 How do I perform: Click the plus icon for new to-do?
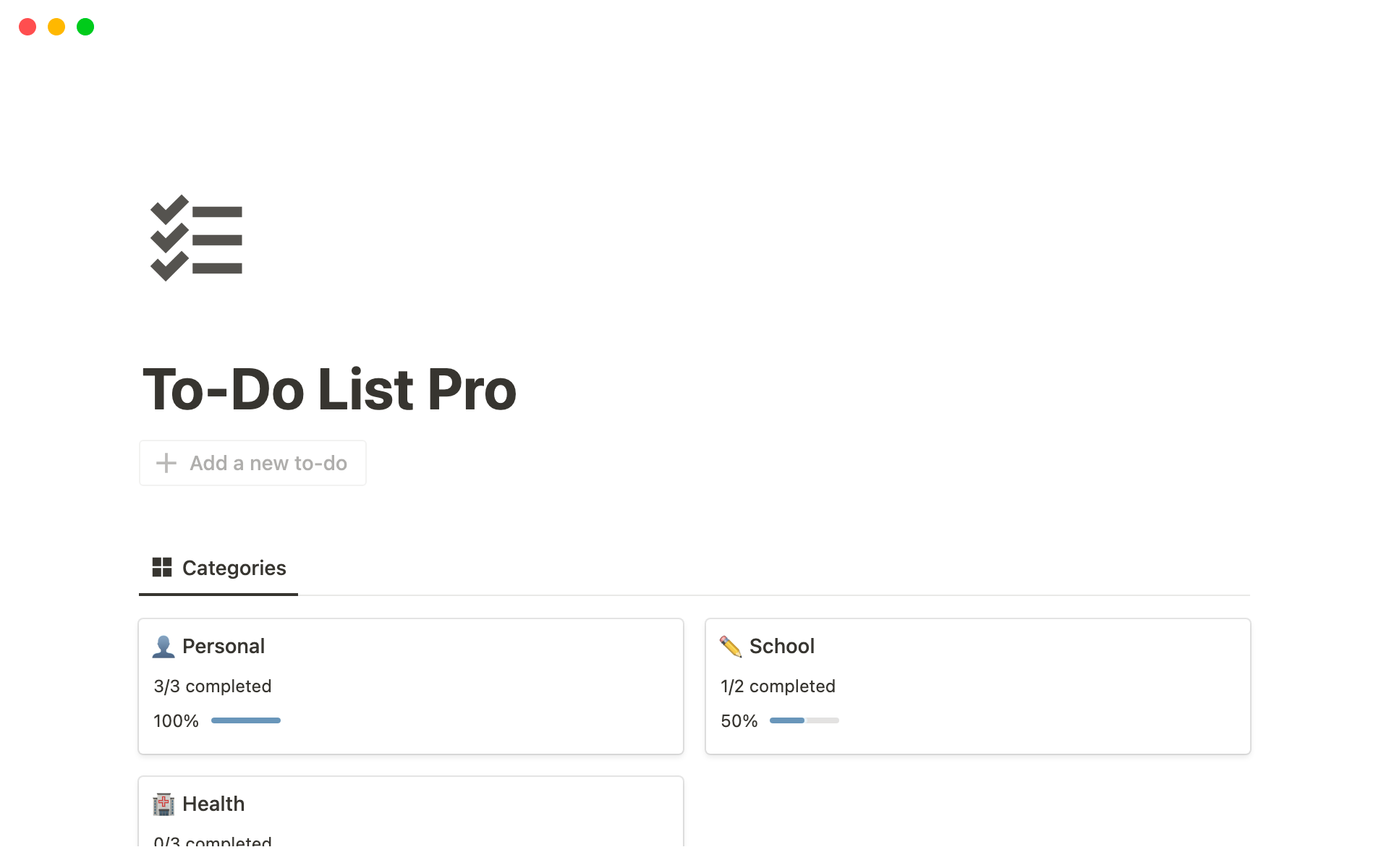[x=166, y=463]
